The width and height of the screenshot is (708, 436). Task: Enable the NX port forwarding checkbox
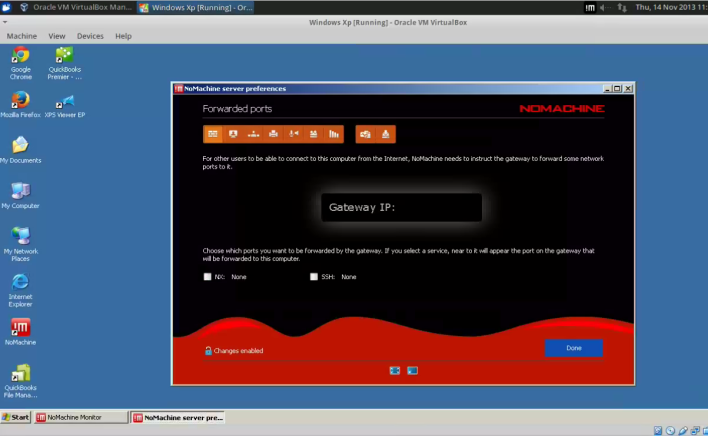click(207, 277)
